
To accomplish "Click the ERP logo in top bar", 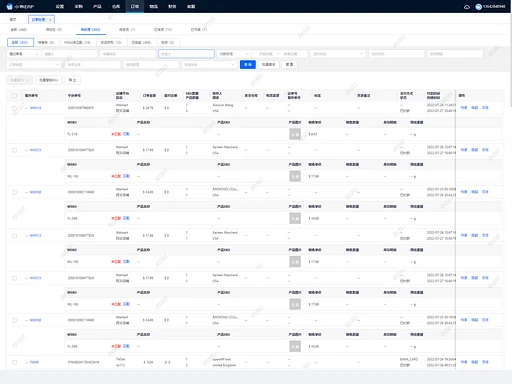I will pos(20,7).
